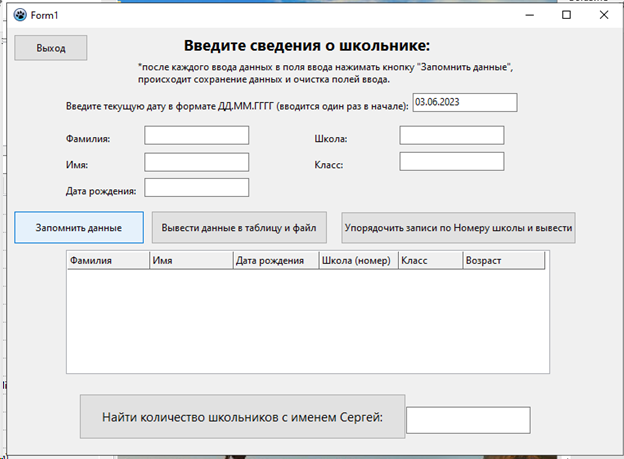
Task: Click the Form1 title text
Action: (44, 15)
